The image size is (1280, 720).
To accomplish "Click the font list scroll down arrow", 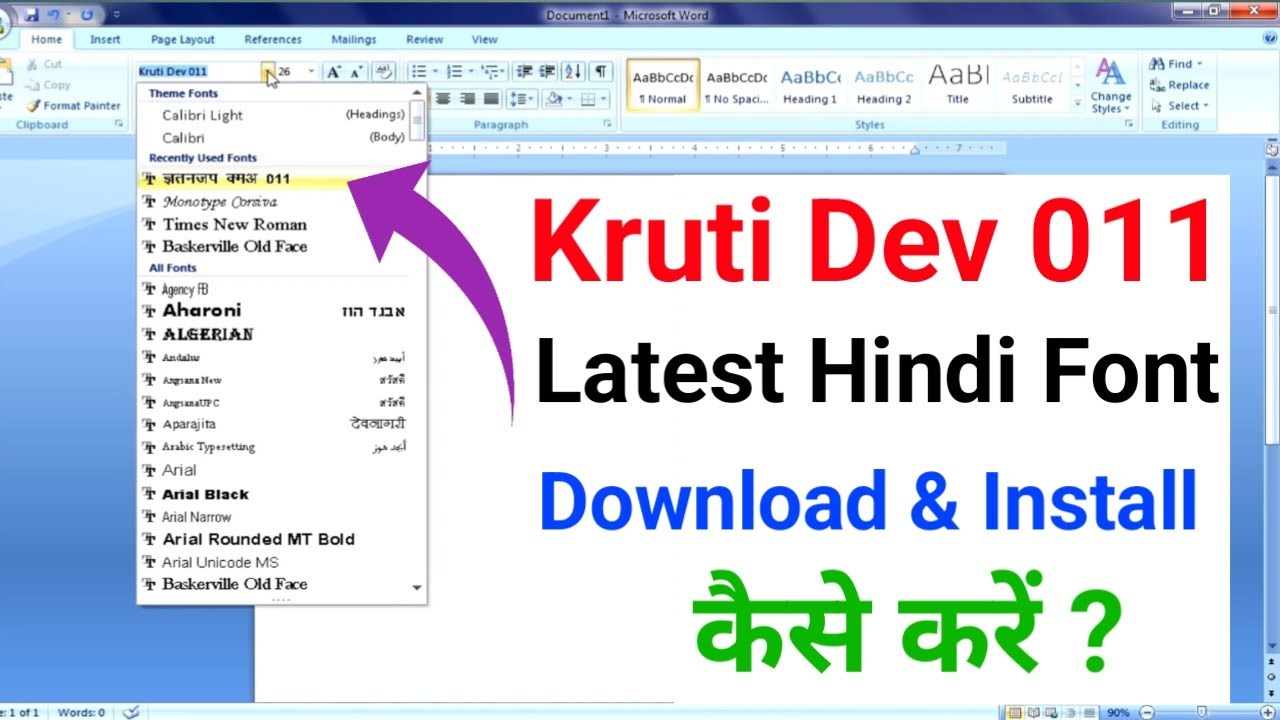I will [417, 588].
